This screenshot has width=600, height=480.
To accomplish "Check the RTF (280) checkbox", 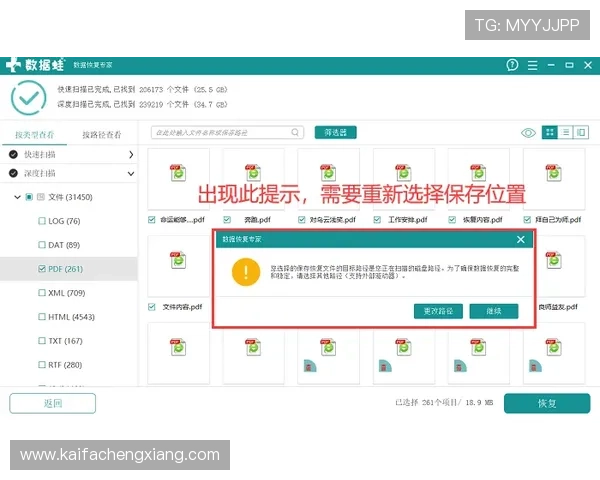I will (x=42, y=365).
